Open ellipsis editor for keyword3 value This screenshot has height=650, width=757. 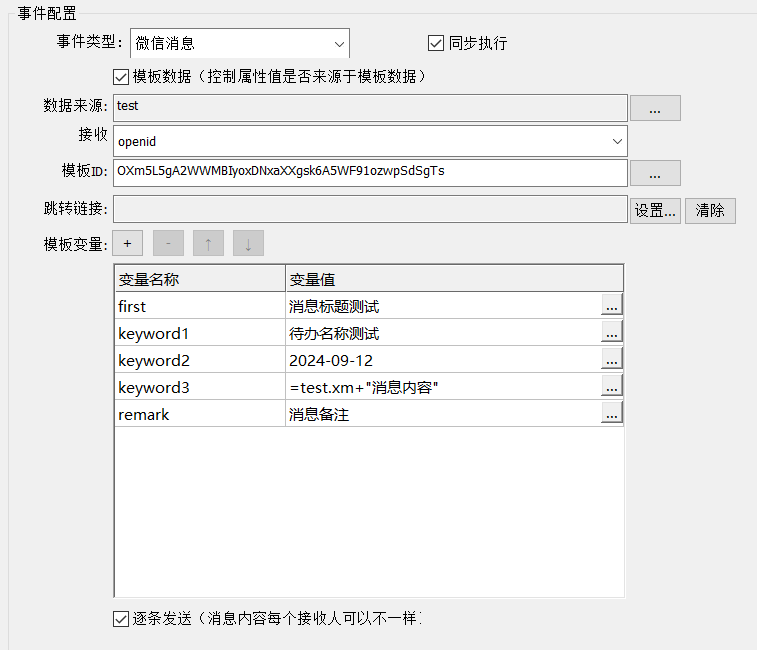(612, 386)
